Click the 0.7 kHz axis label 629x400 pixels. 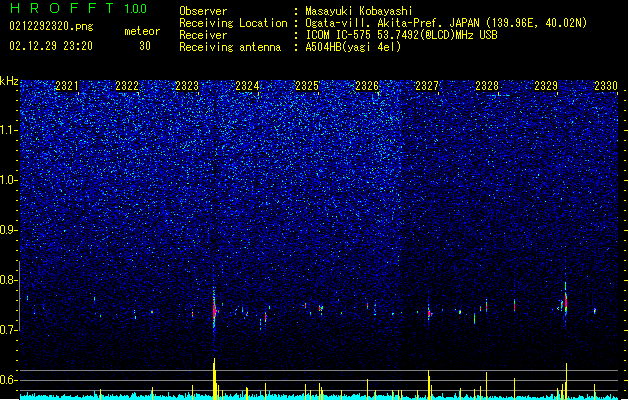pos(9,330)
